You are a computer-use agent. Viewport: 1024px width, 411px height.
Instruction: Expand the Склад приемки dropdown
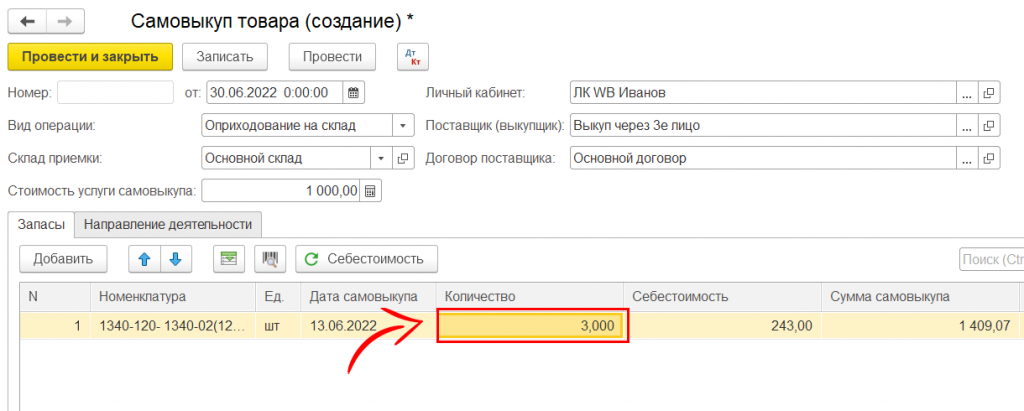click(x=381, y=158)
